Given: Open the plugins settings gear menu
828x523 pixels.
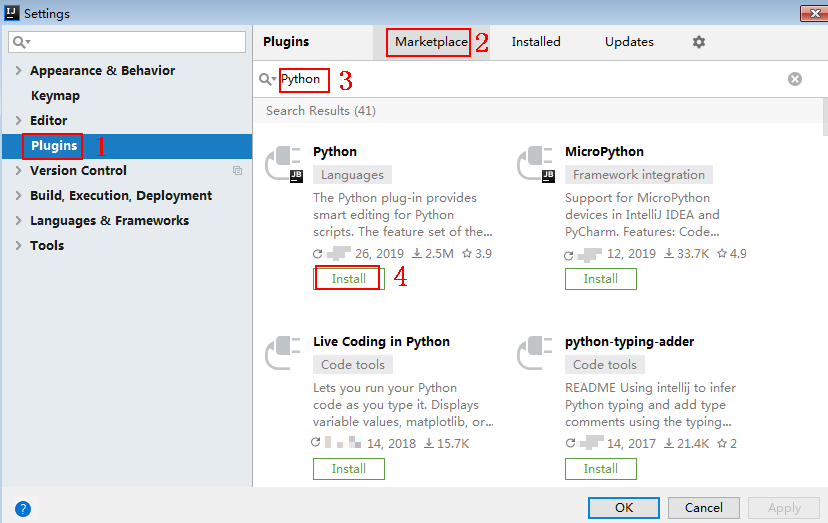Looking at the screenshot, I should tap(699, 42).
